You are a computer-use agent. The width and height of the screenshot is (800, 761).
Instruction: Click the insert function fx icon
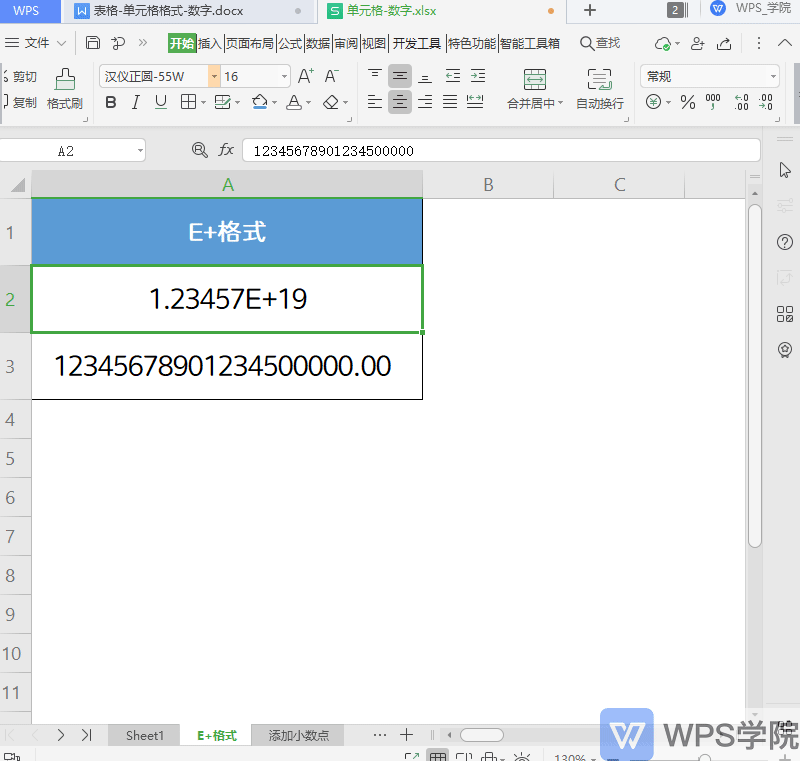point(226,150)
